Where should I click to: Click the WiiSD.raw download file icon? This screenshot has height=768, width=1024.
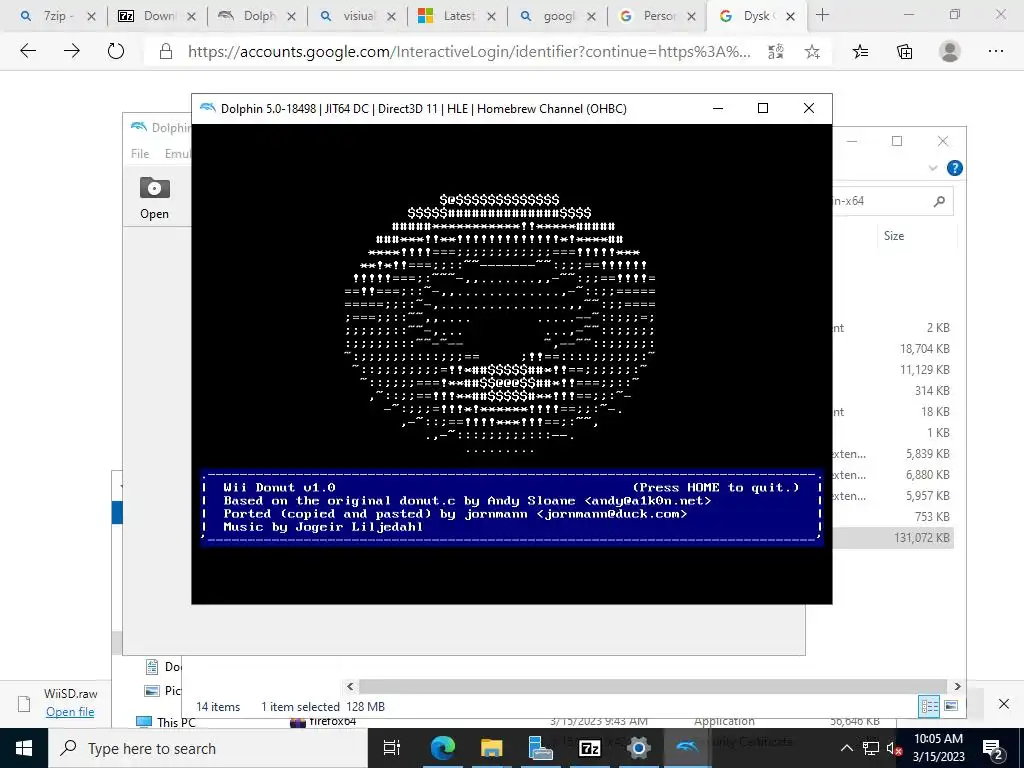point(24,703)
